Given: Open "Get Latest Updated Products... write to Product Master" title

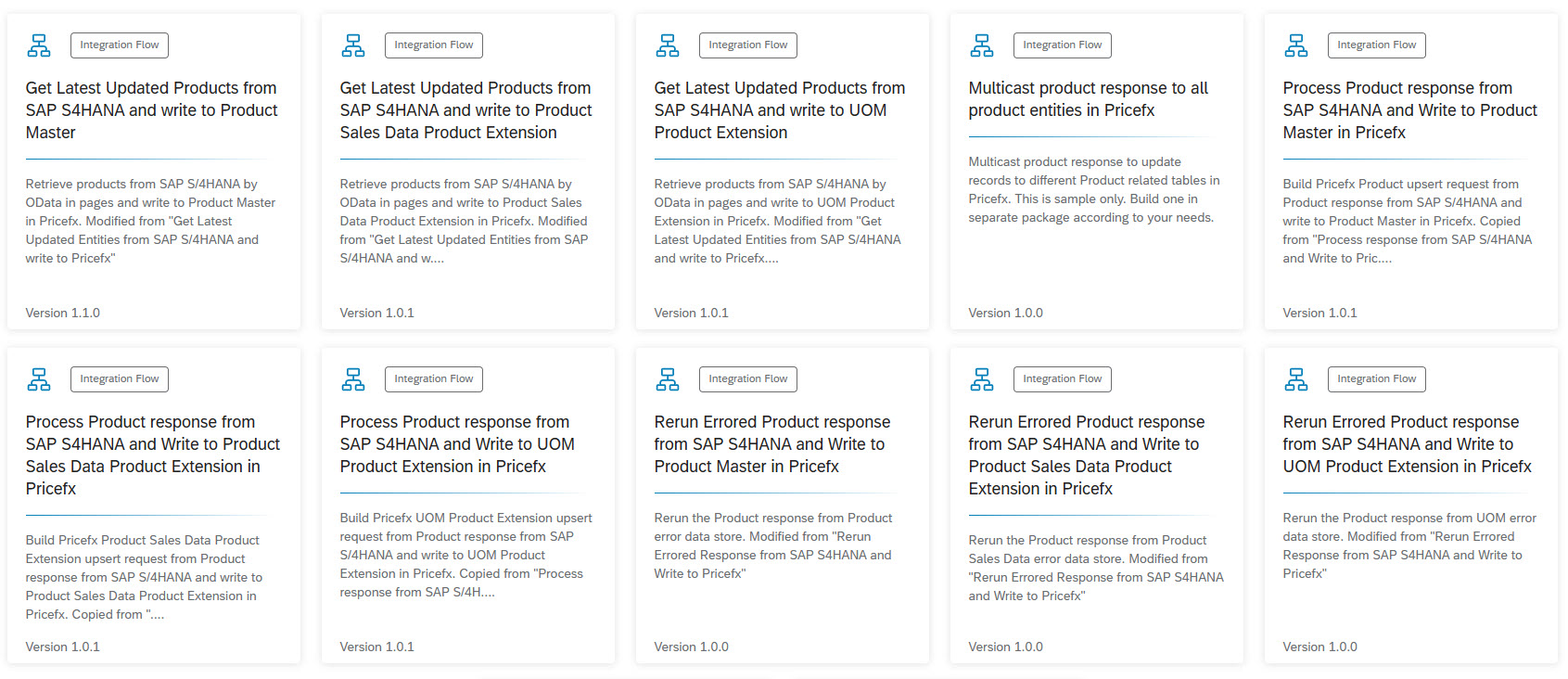Looking at the screenshot, I should (x=151, y=110).
